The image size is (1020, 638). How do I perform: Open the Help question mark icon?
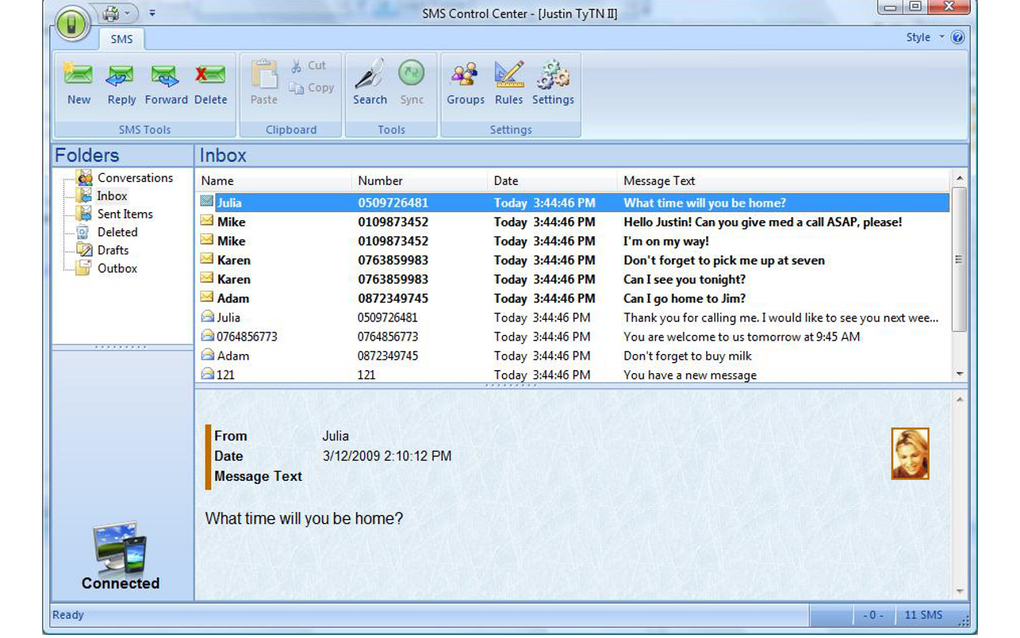[958, 37]
